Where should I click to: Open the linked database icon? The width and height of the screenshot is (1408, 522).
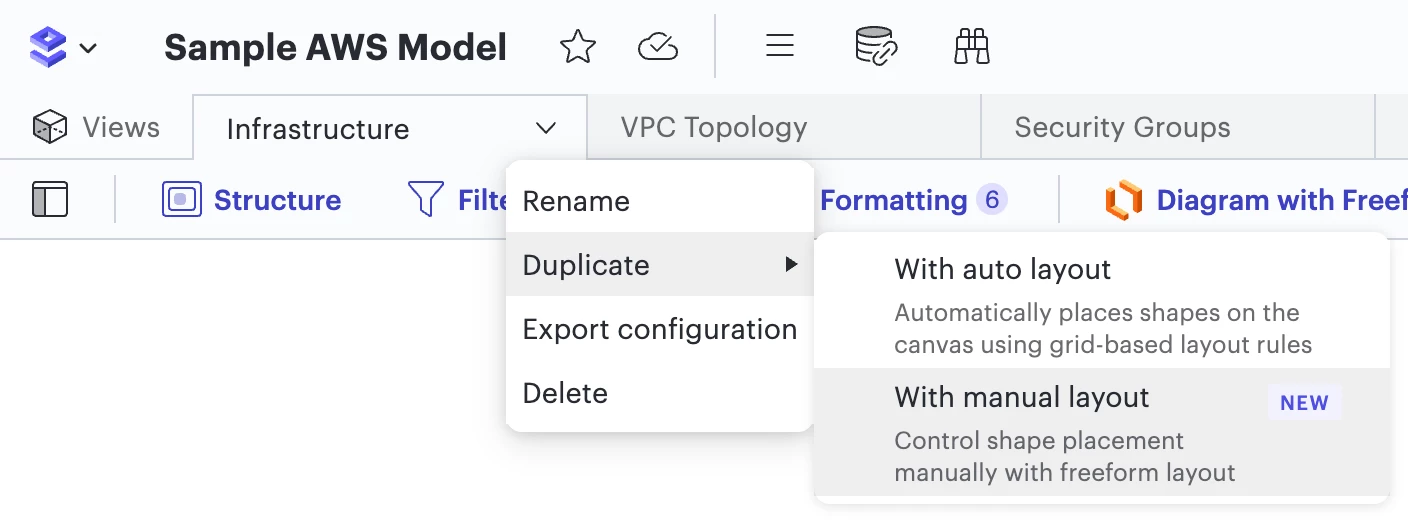click(876, 46)
